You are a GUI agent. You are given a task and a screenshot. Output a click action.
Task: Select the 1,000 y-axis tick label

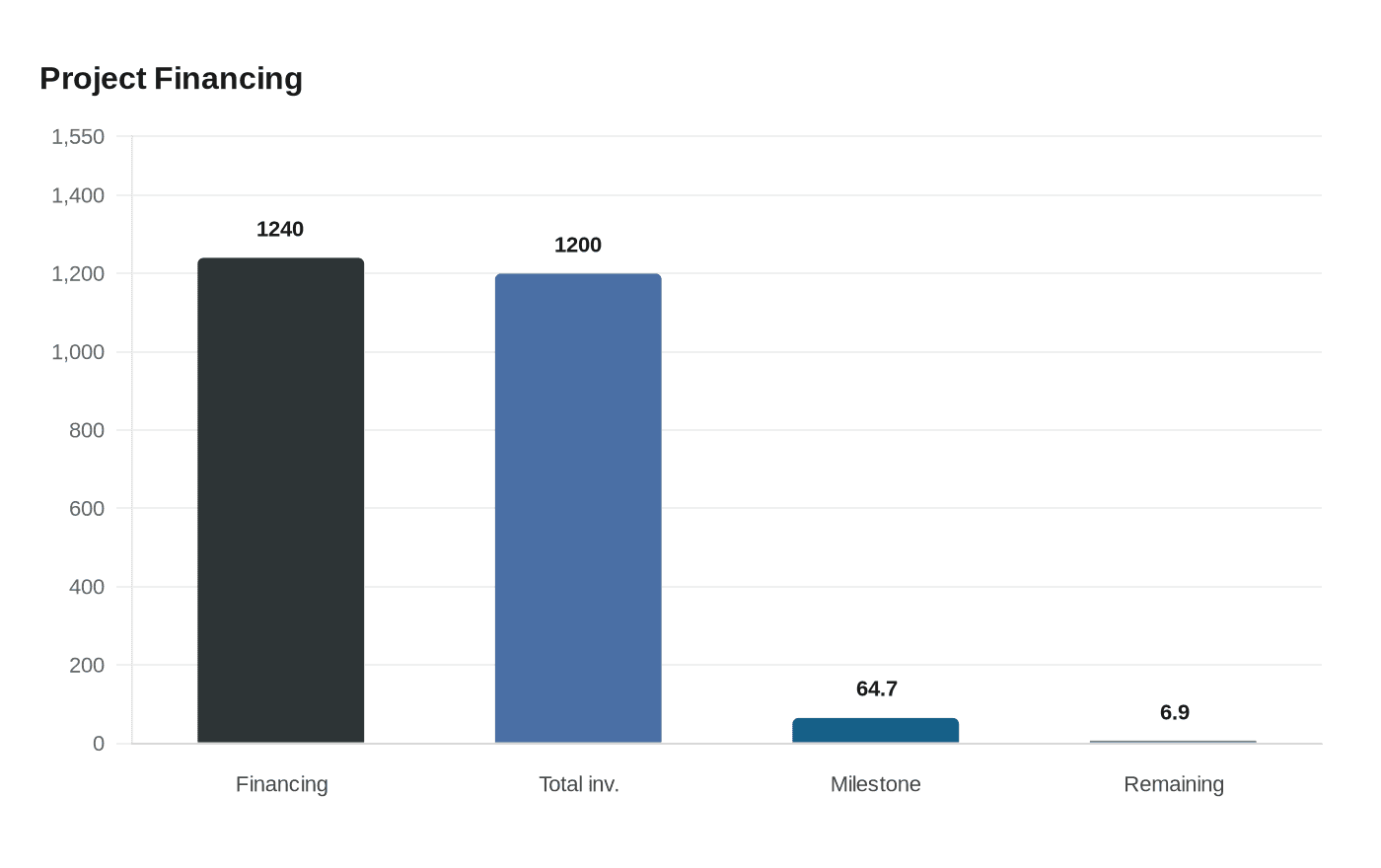(x=78, y=352)
